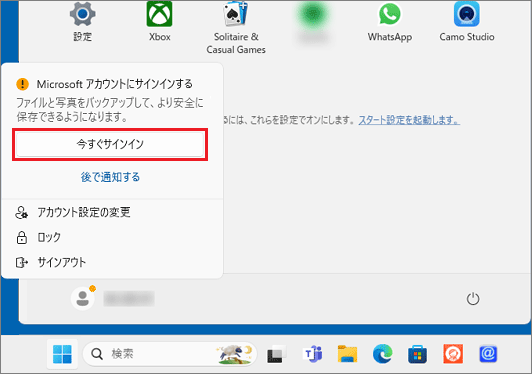Launch Microsoft Edge from taskbar
Image resolution: width=532 pixels, height=374 pixels.
coord(383,354)
